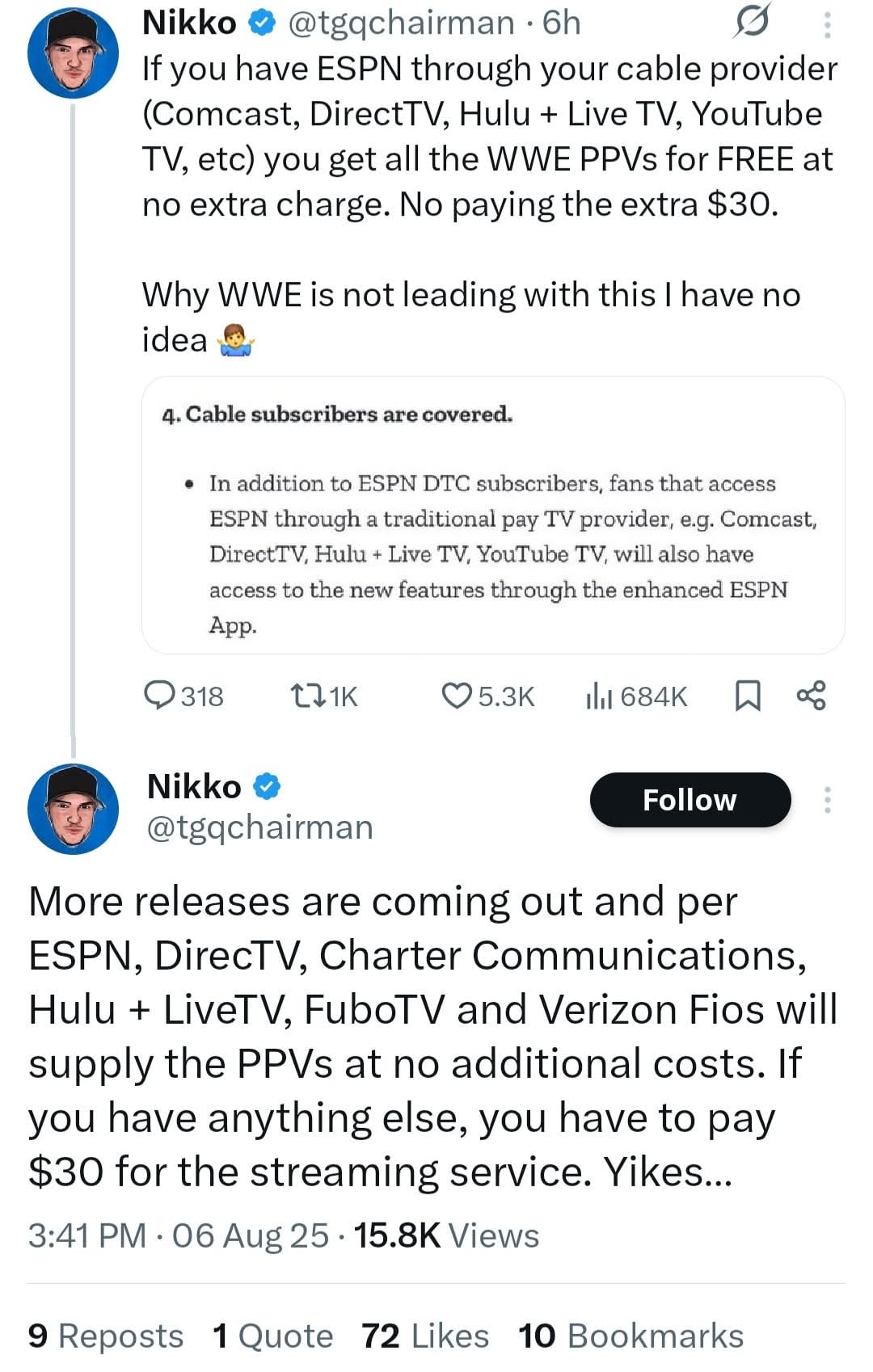Repost the first tweet with 1K reposts

307,696
